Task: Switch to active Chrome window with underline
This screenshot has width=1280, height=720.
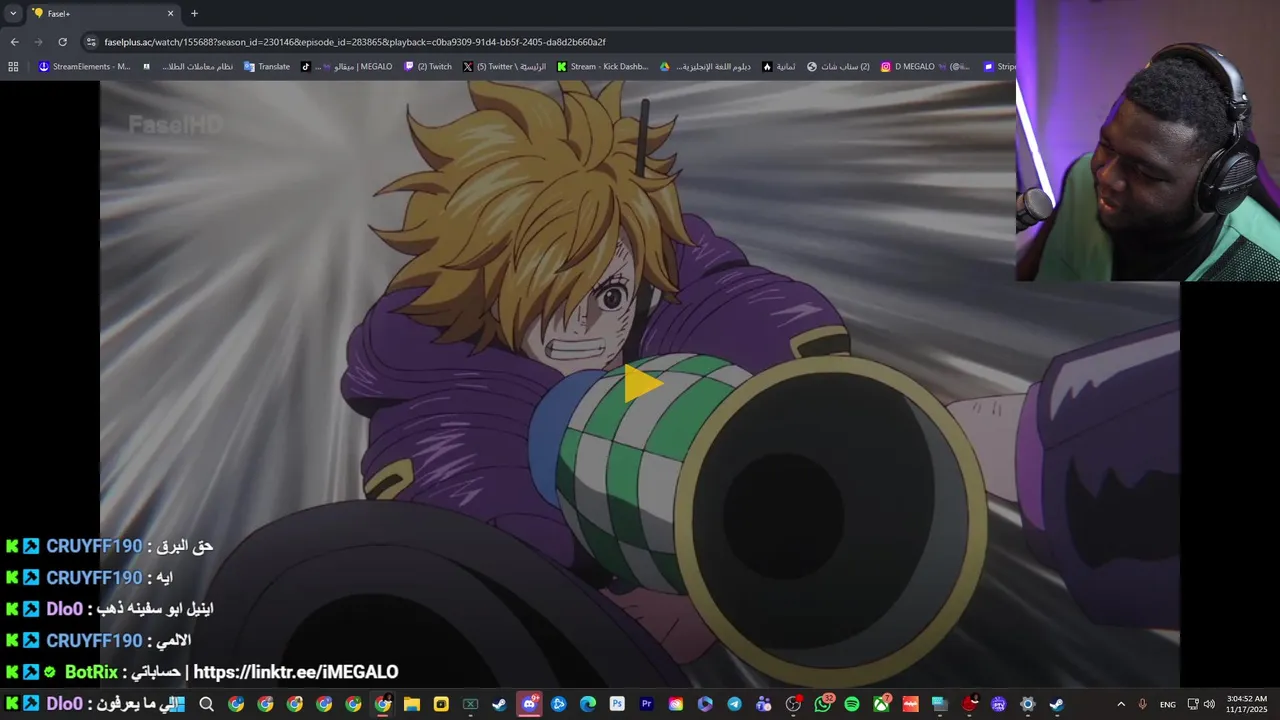Action: 383,704
